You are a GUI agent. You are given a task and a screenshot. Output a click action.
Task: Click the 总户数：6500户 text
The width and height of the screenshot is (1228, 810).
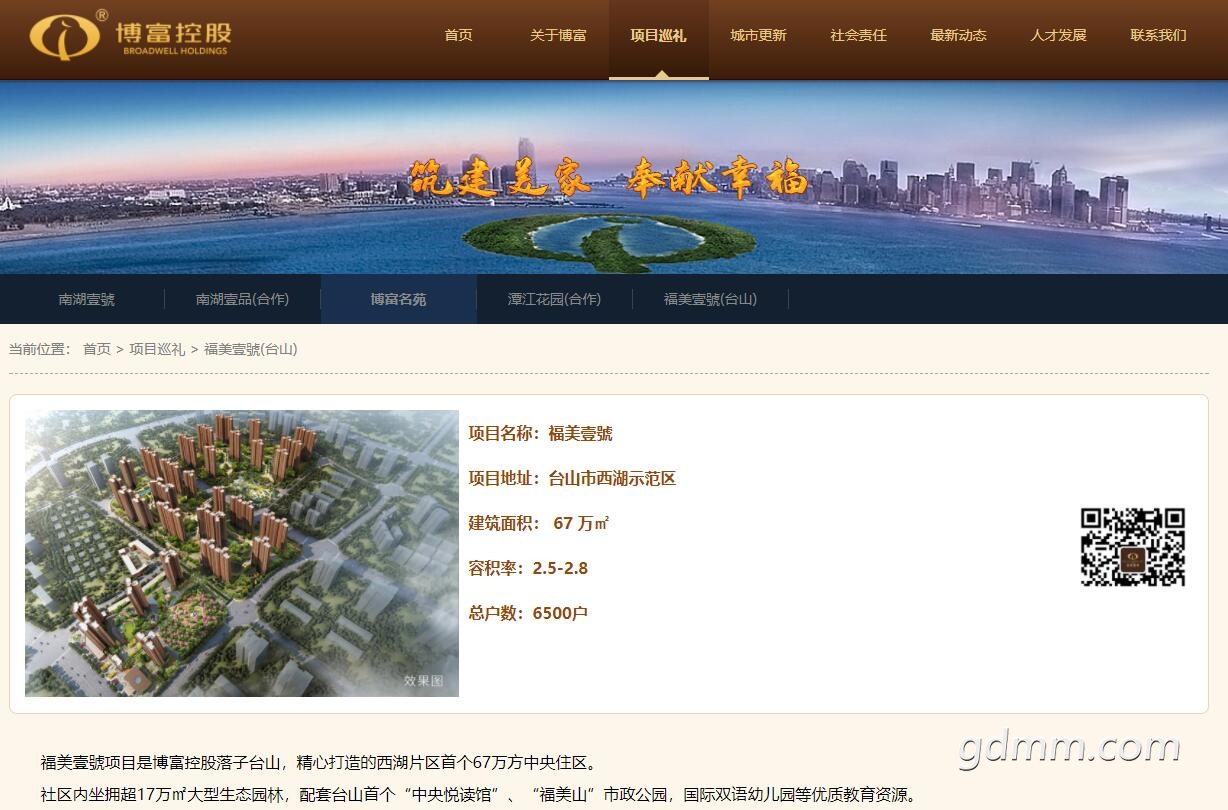528,613
